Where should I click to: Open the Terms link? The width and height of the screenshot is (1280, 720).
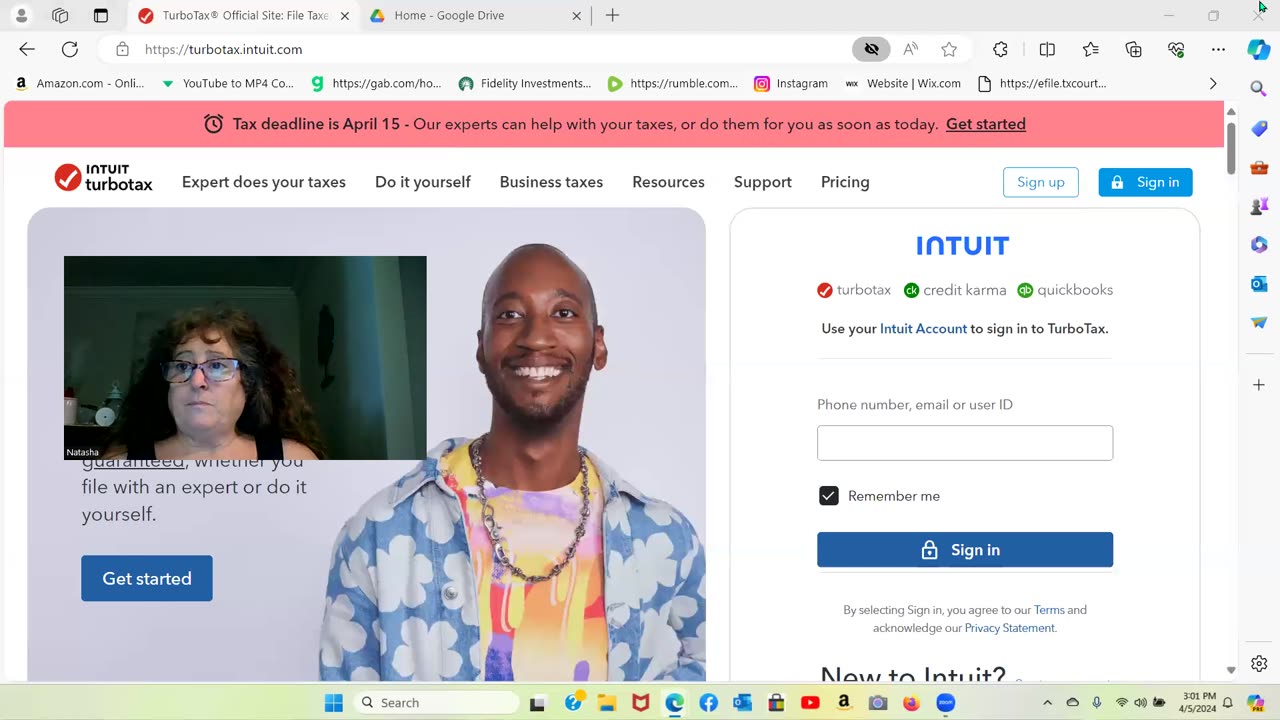click(x=1049, y=610)
